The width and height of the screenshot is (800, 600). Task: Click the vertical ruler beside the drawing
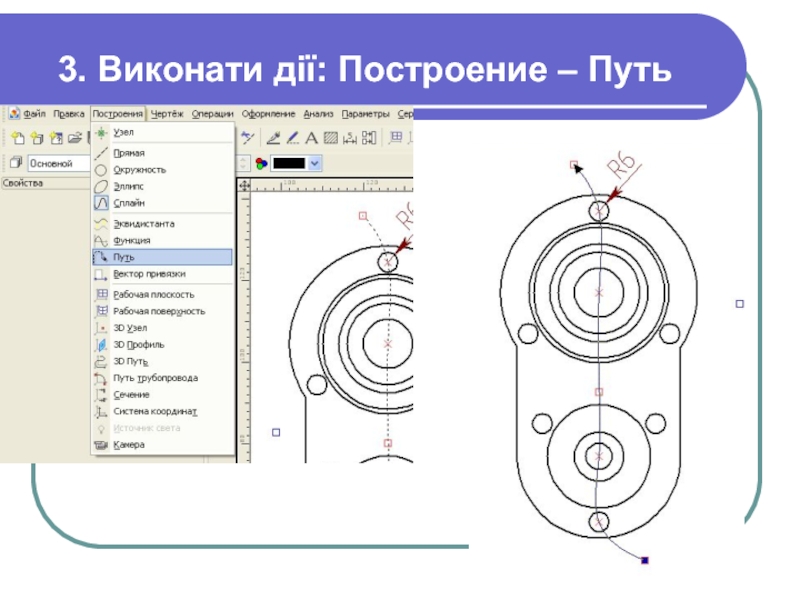[244, 327]
